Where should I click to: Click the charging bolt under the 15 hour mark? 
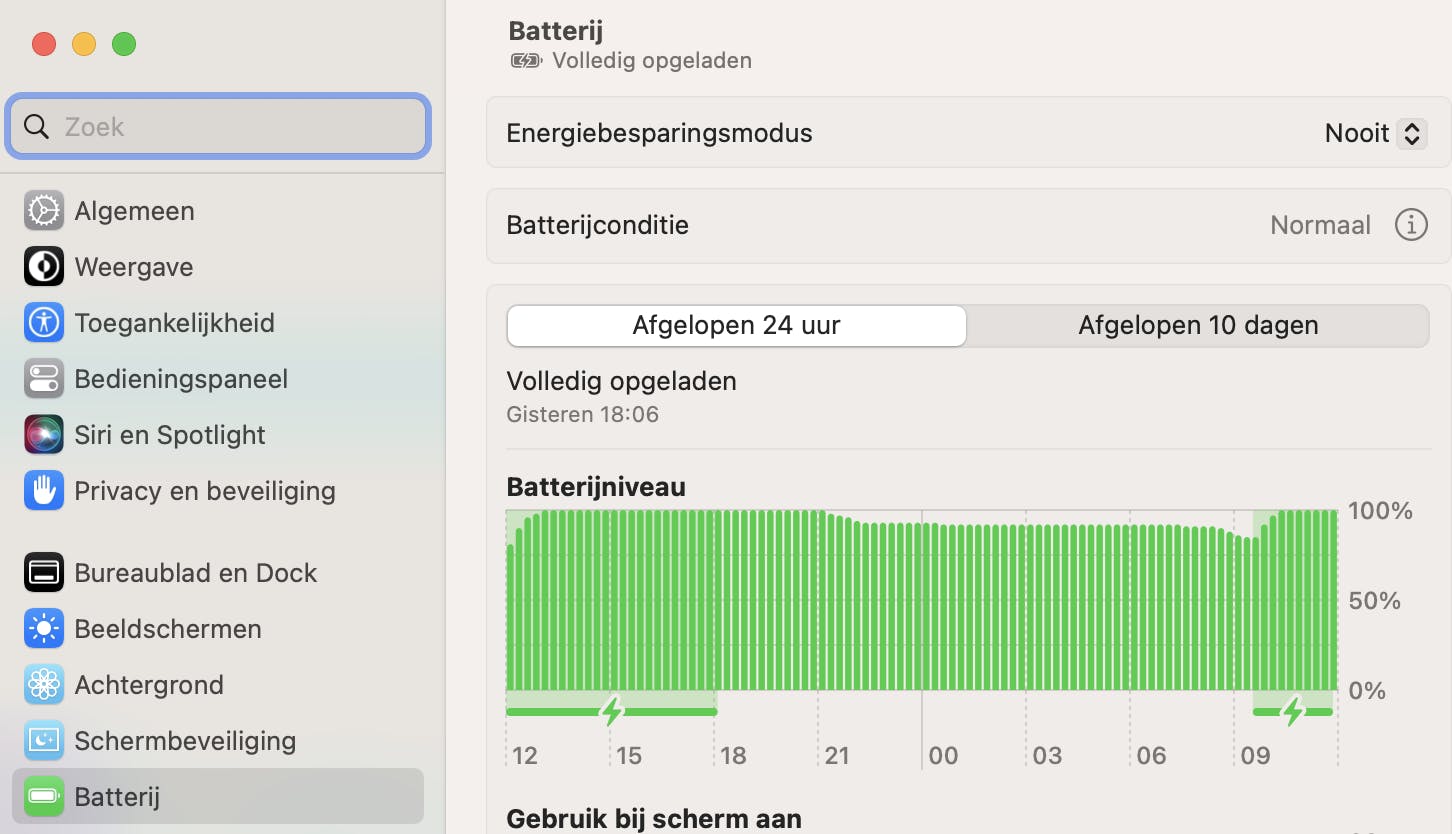coord(612,711)
